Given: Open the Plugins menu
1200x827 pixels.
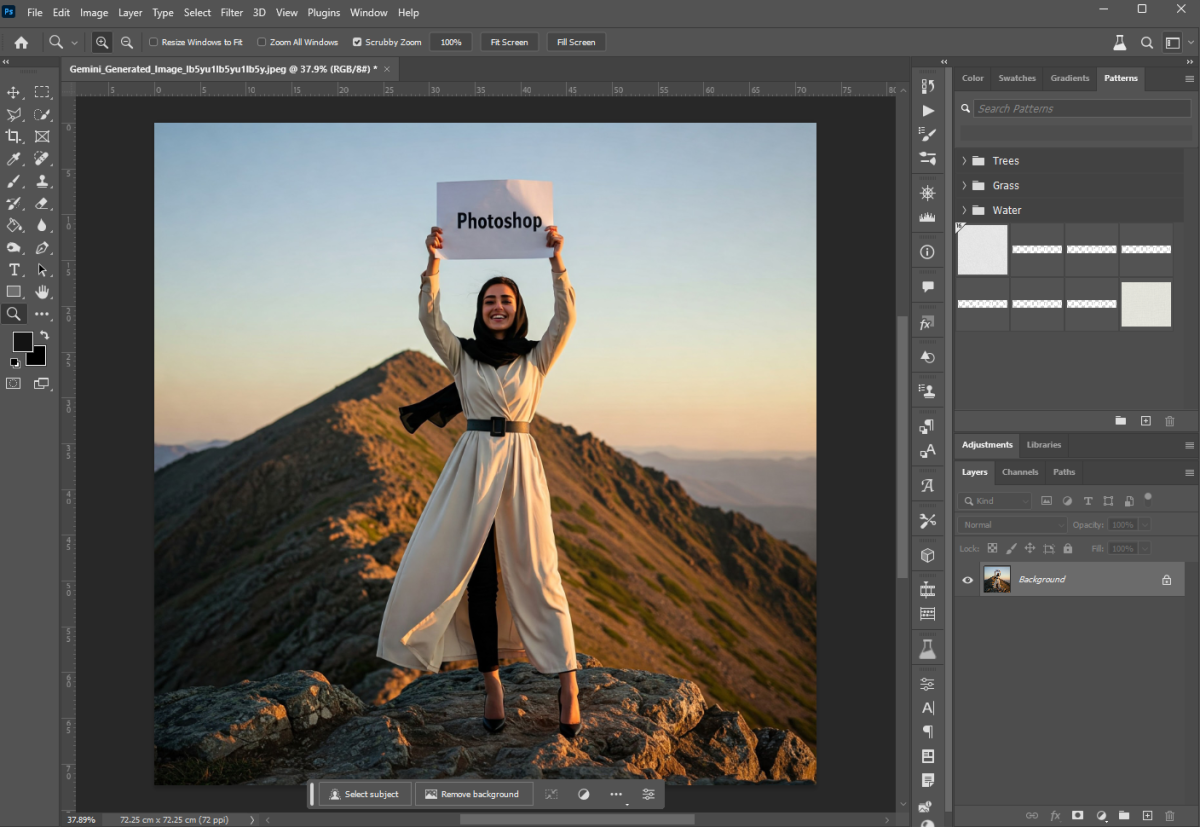Looking at the screenshot, I should [x=324, y=13].
